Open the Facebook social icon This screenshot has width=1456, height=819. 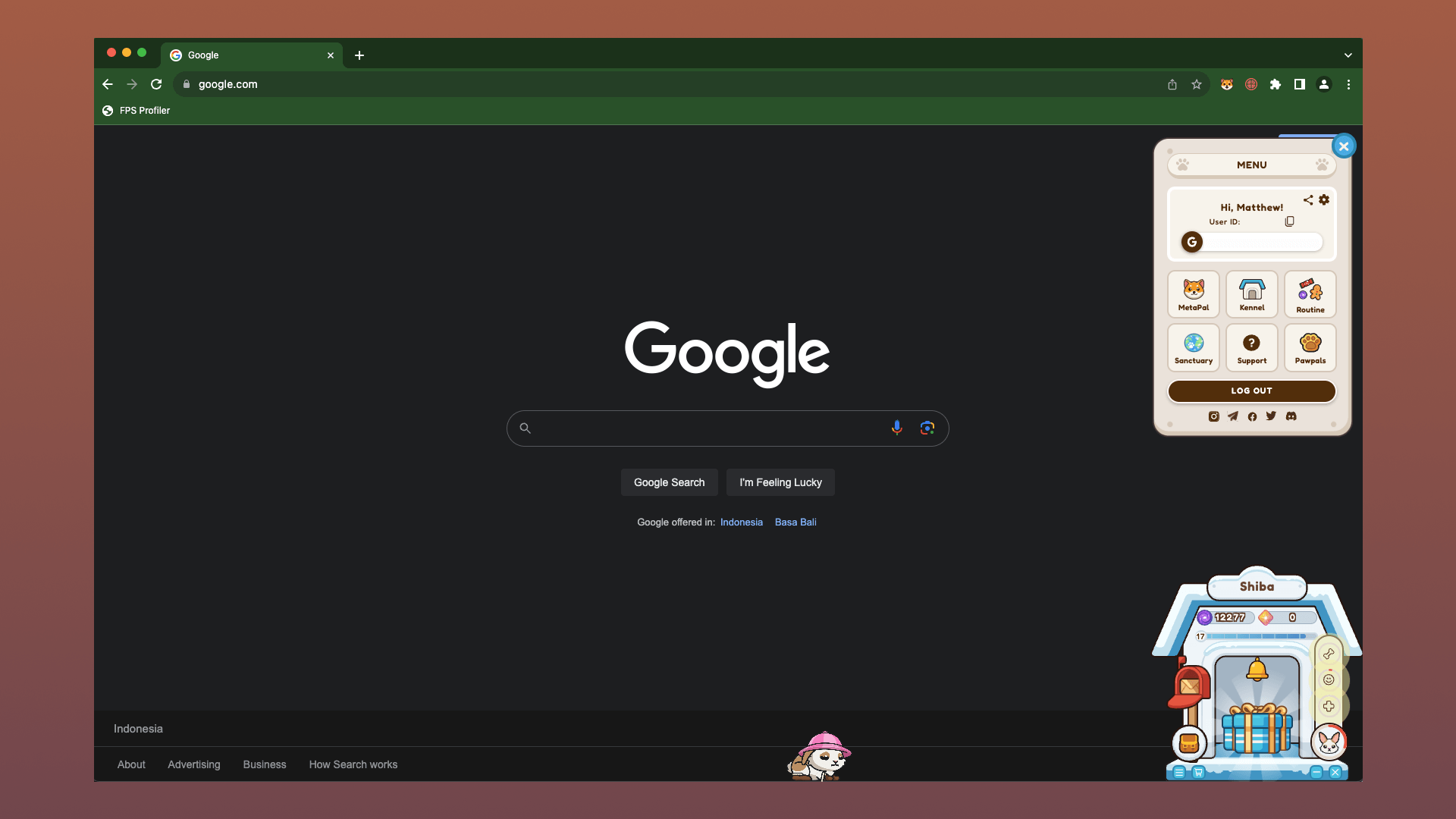[x=1252, y=416]
